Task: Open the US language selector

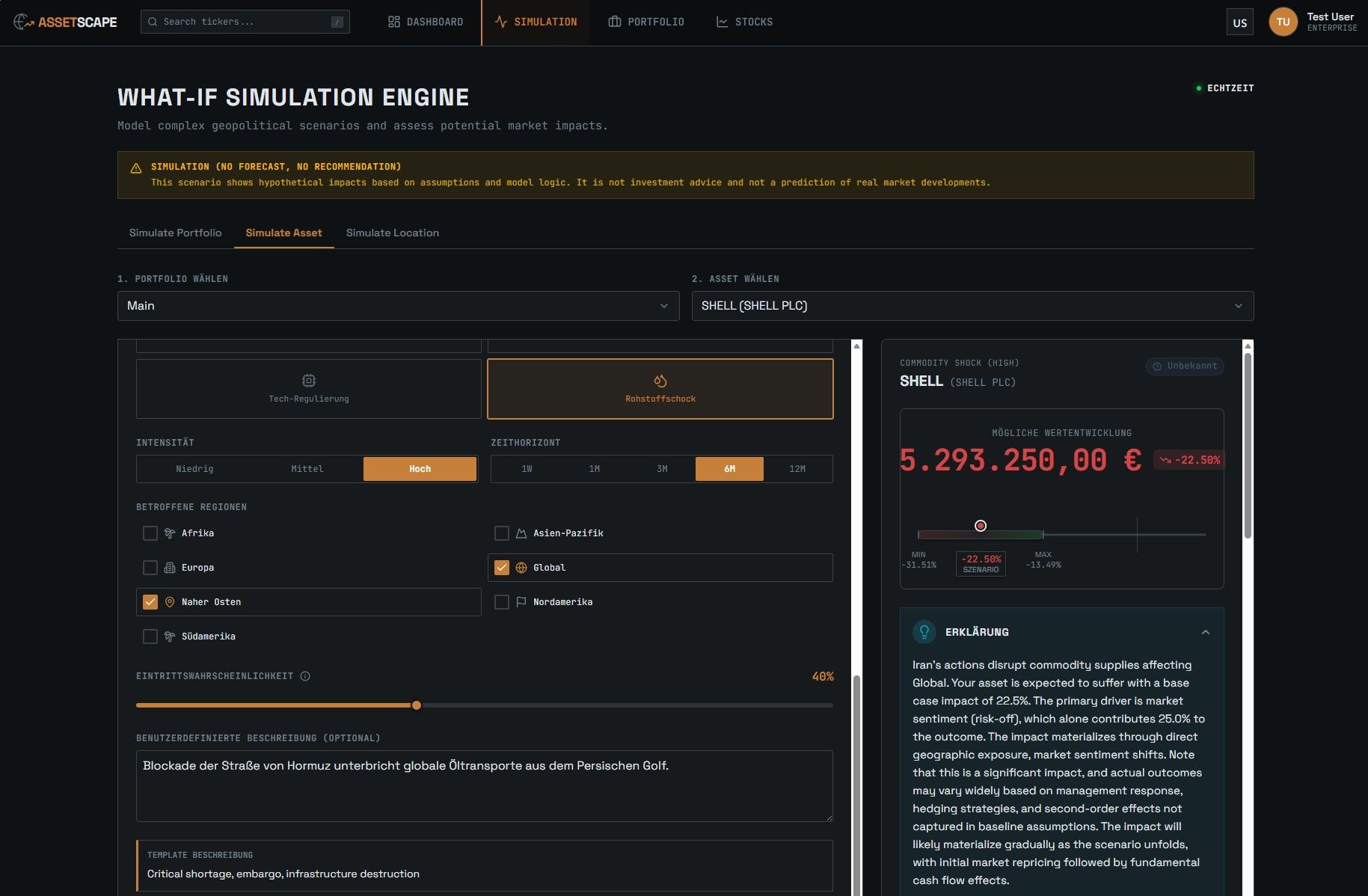Action: click(1240, 22)
